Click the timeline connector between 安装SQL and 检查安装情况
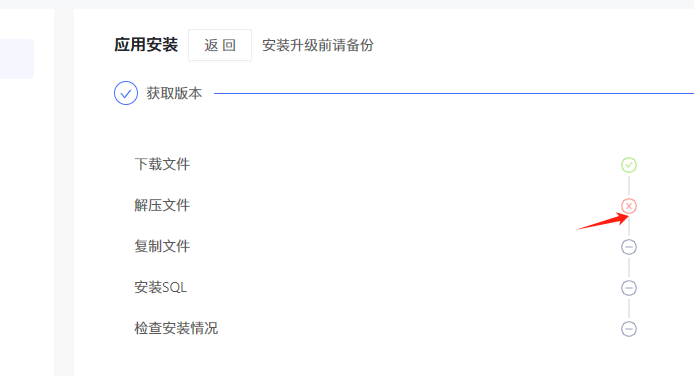The height and width of the screenshot is (376, 694). point(628,308)
